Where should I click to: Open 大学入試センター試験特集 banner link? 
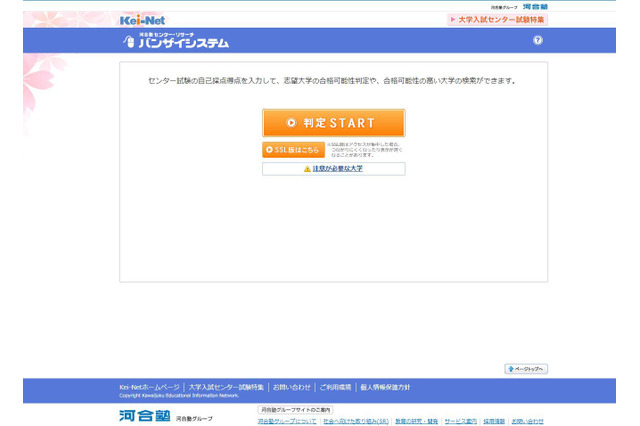pos(497,20)
